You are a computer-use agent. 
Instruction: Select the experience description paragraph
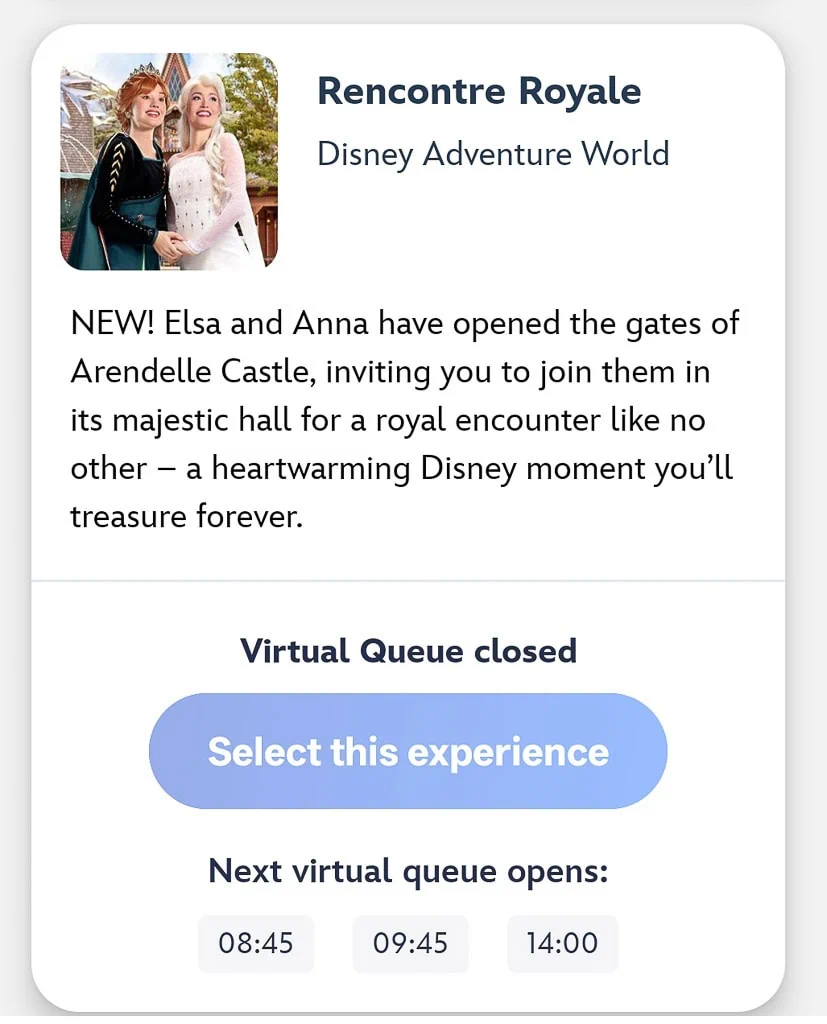404,419
